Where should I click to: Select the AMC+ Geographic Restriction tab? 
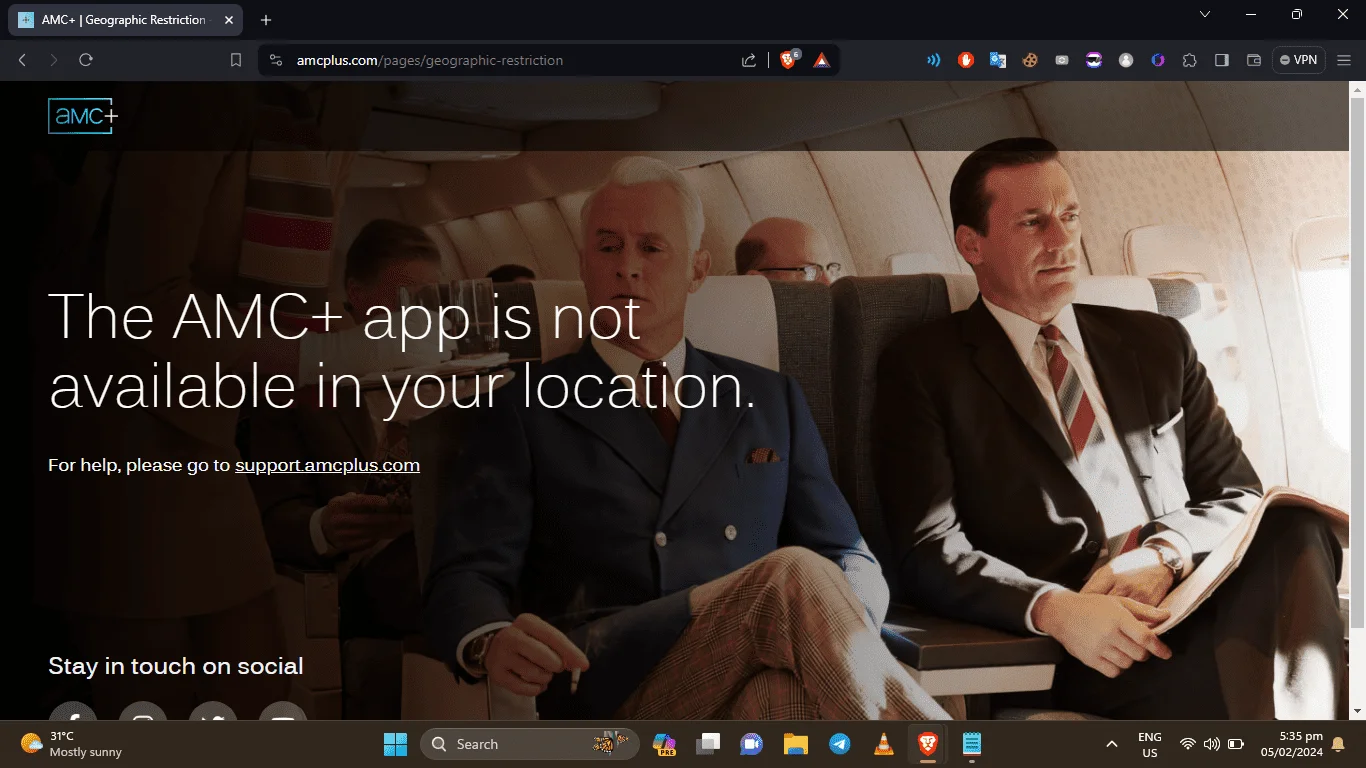pos(124,20)
